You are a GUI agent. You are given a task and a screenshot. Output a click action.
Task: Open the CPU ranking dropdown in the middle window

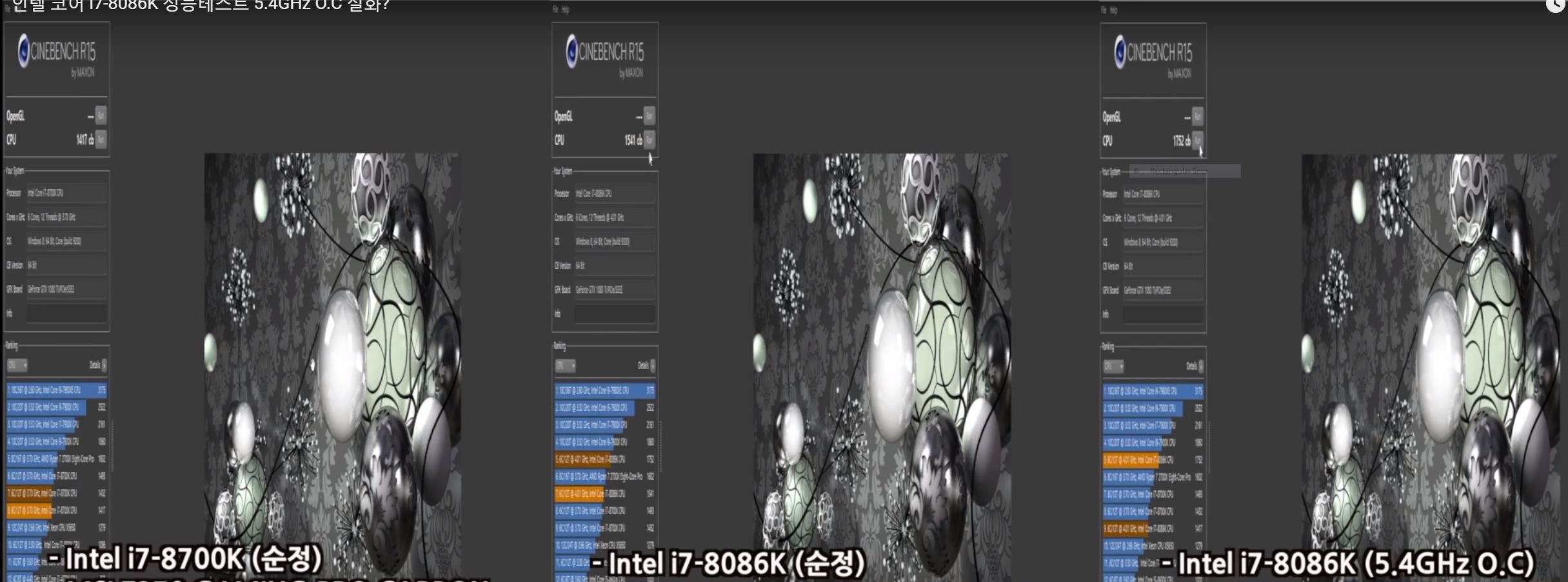(566, 366)
